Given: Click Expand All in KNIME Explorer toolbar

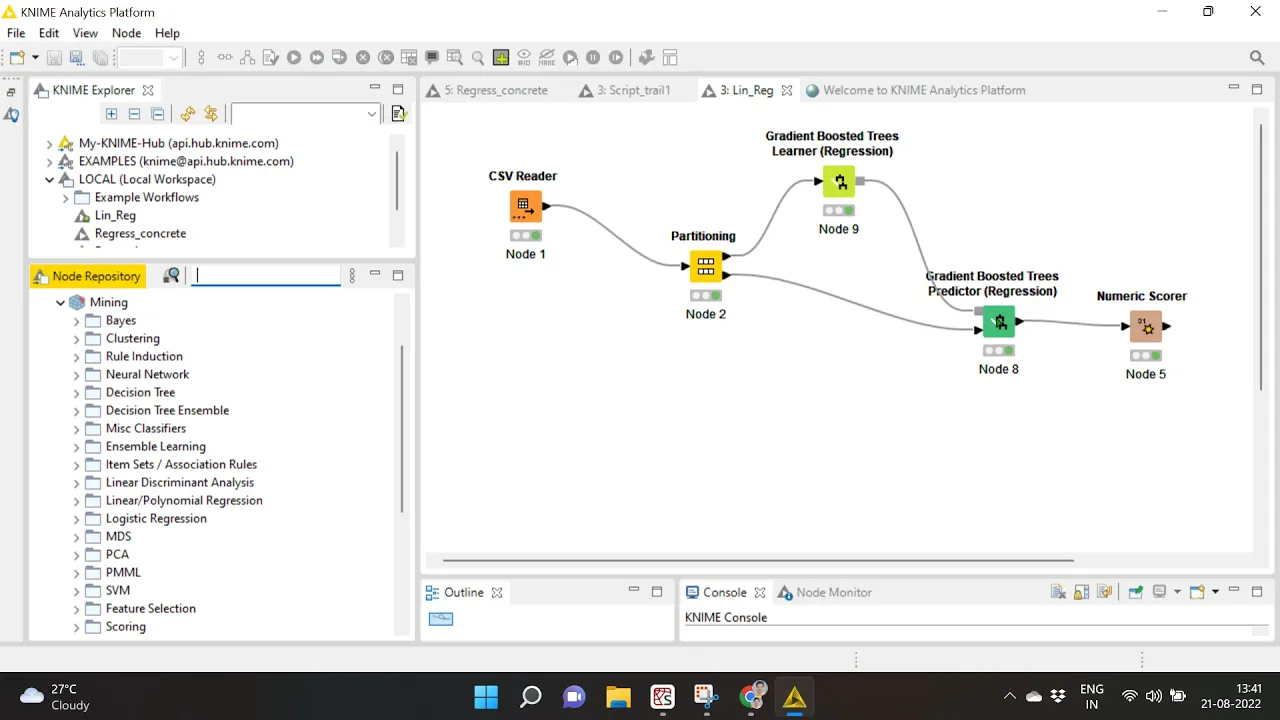Looking at the screenshot, I should (111, 114).
